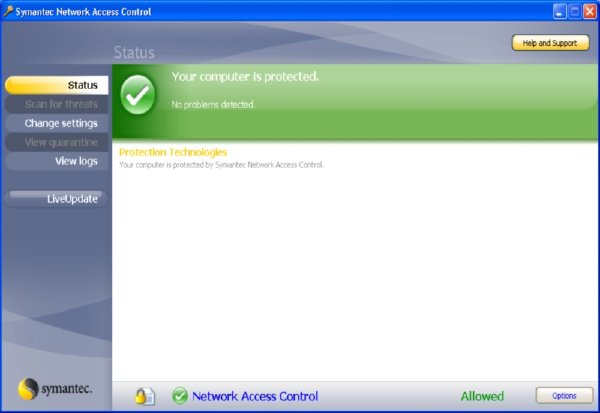Close the Symantec Network Access Control window
Screen dimensions: 600x413
pyautogui.click(x=589, y=11)
